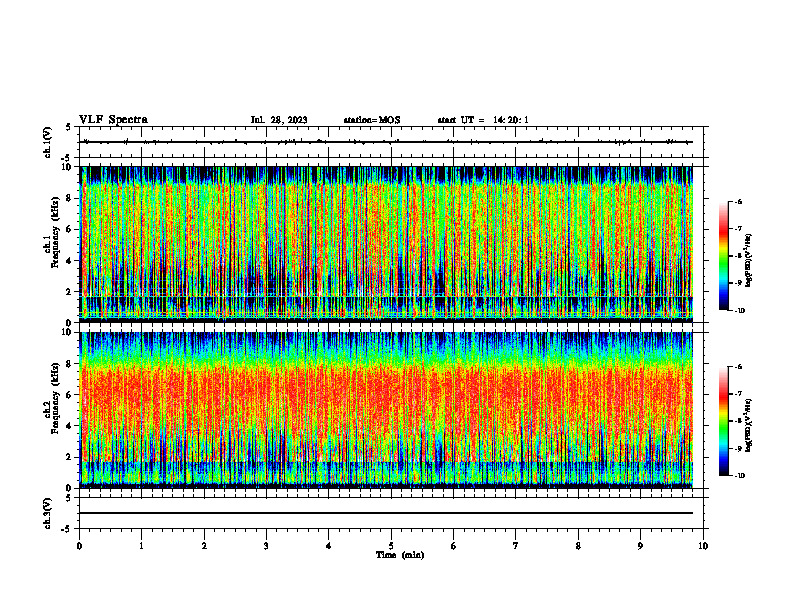Click the "Time (min)" x-axis label
This screenshot has width=792, height=612.
click(400, 555)
